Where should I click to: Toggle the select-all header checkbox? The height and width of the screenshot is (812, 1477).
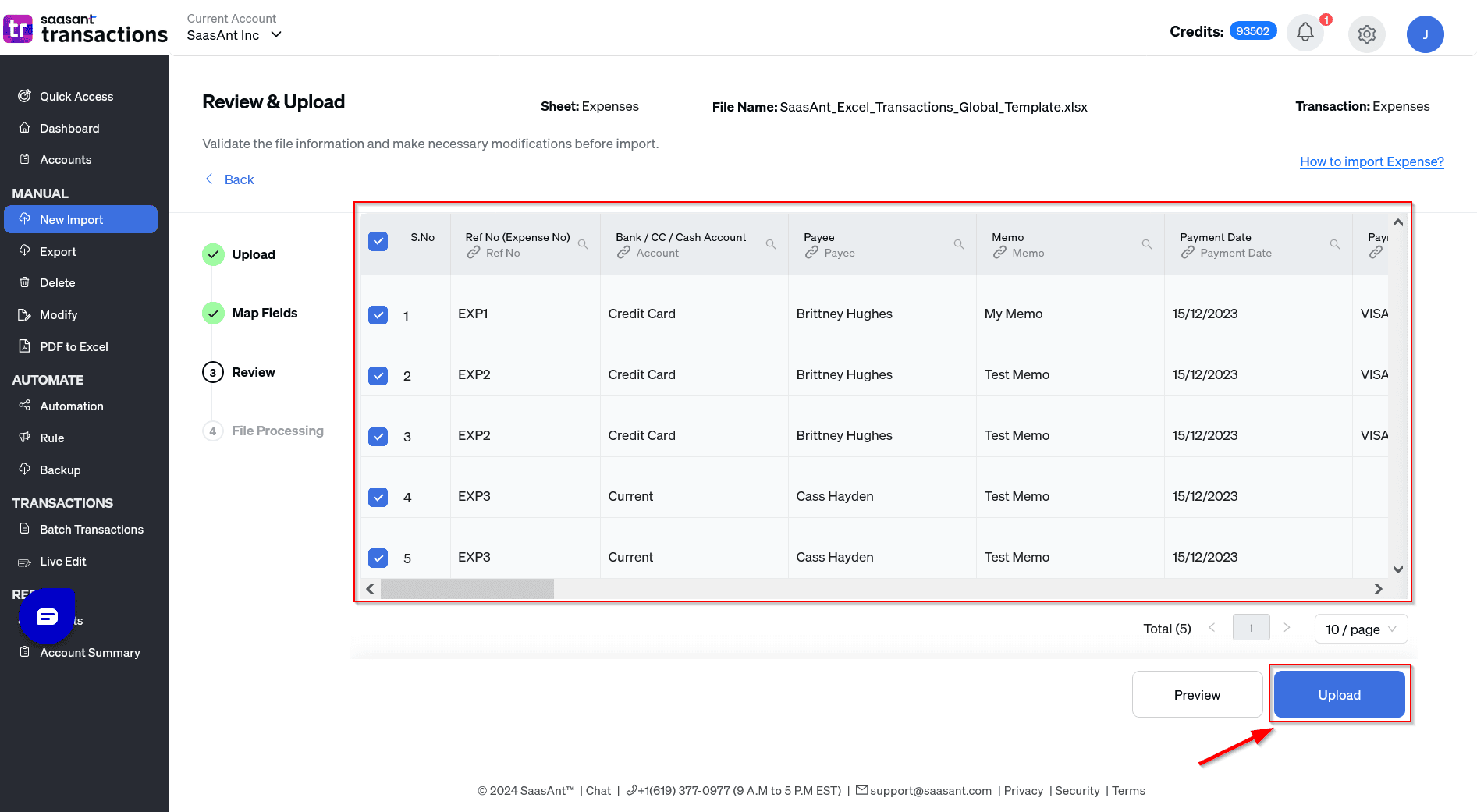pyautogui.click(x=378, y=241)
